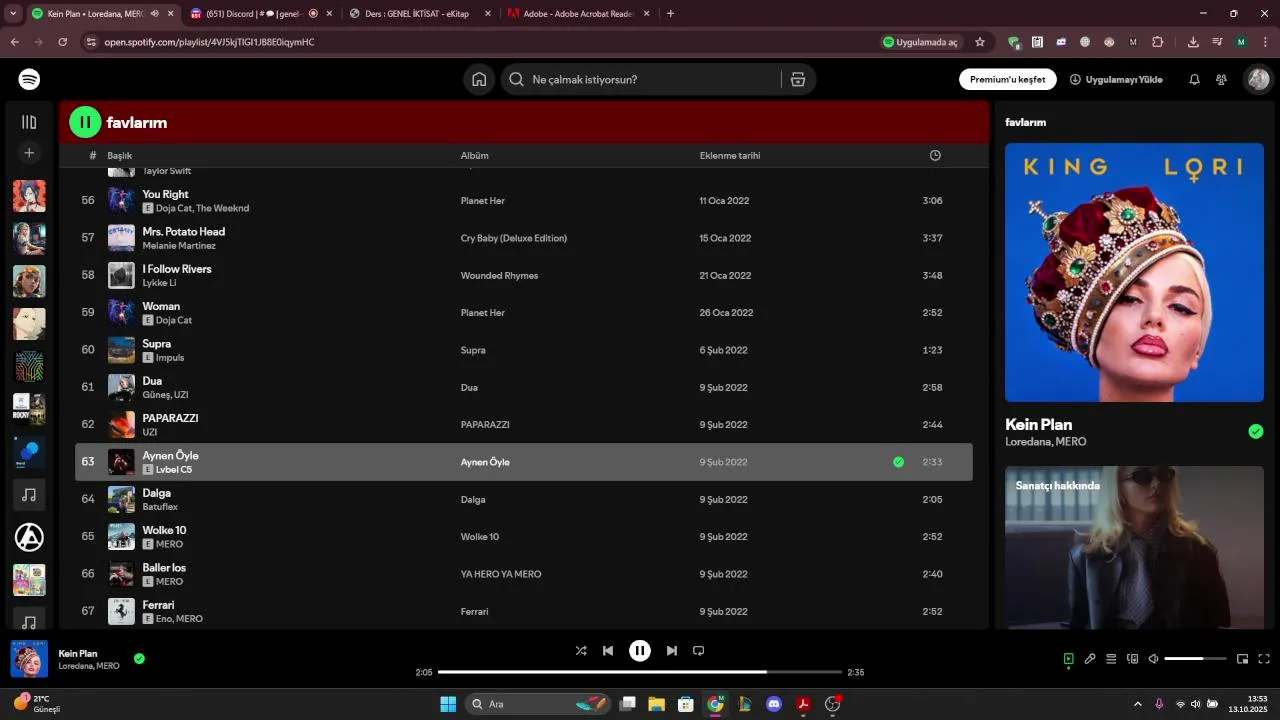
Task: Reload the page
Action: tap(62, 42)
